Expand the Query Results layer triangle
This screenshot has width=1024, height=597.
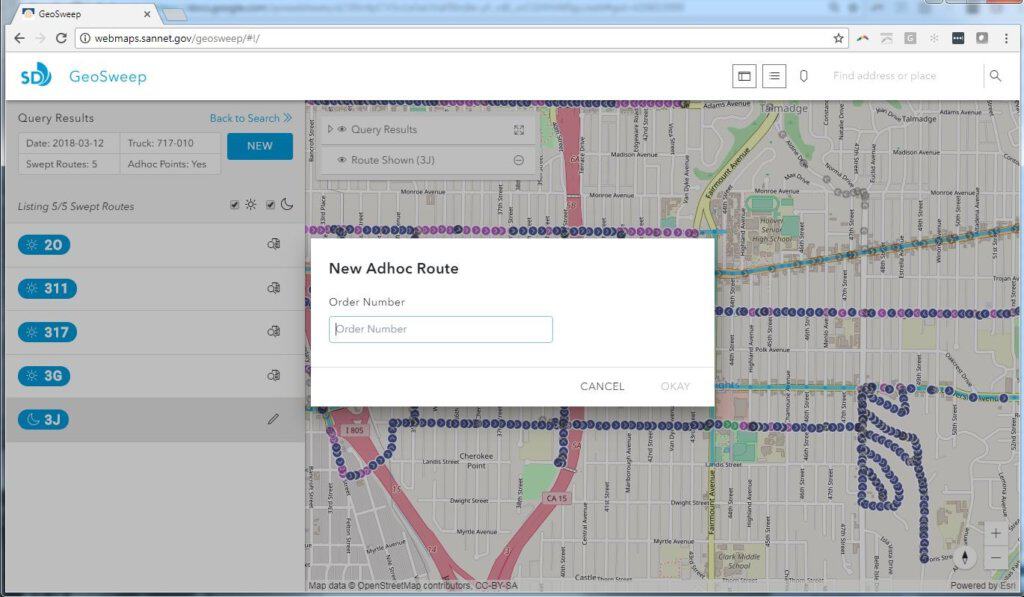click(x=330, y=130)
